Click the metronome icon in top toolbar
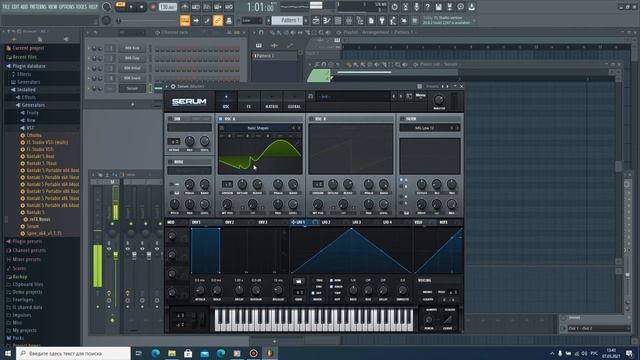 click(185, 7)
